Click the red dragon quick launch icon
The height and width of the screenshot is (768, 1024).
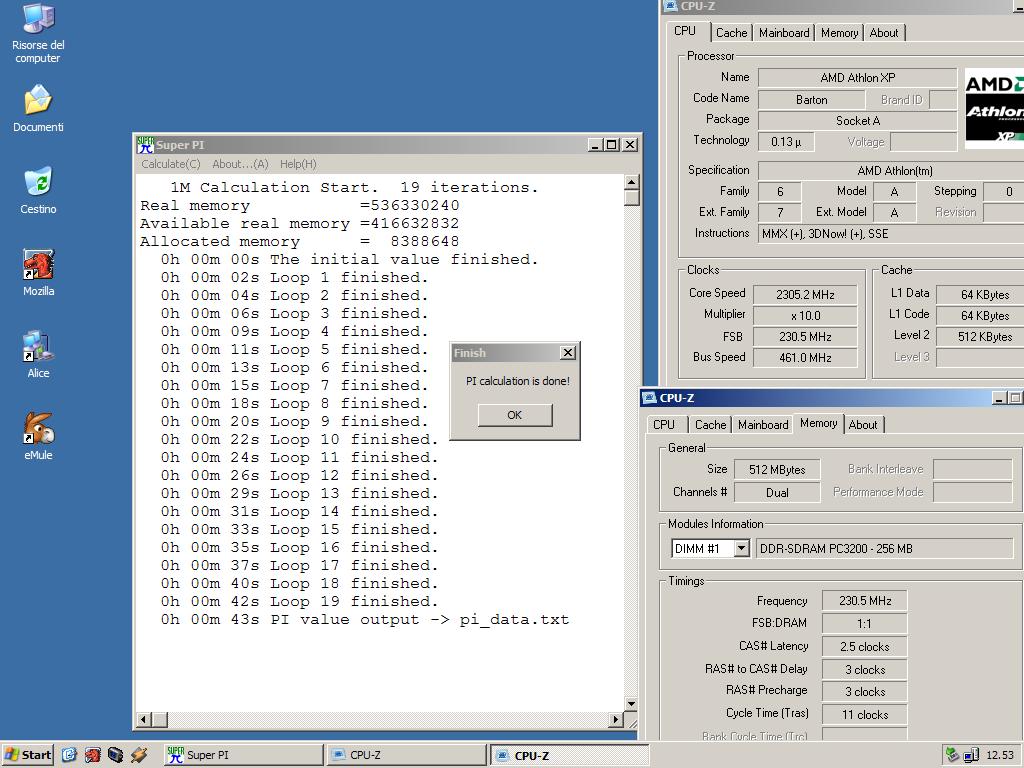tap(92, 755)
